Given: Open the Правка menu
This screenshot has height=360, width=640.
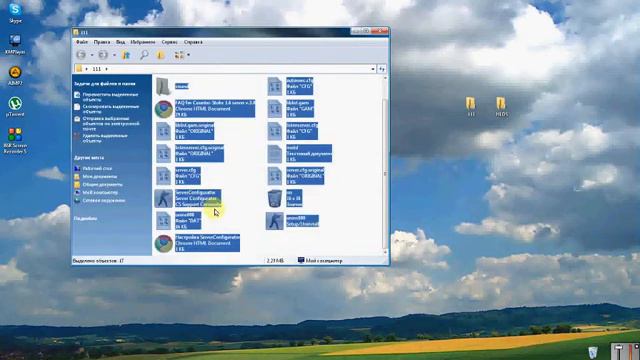Looking at the screenshot, I should click(102, 42).
